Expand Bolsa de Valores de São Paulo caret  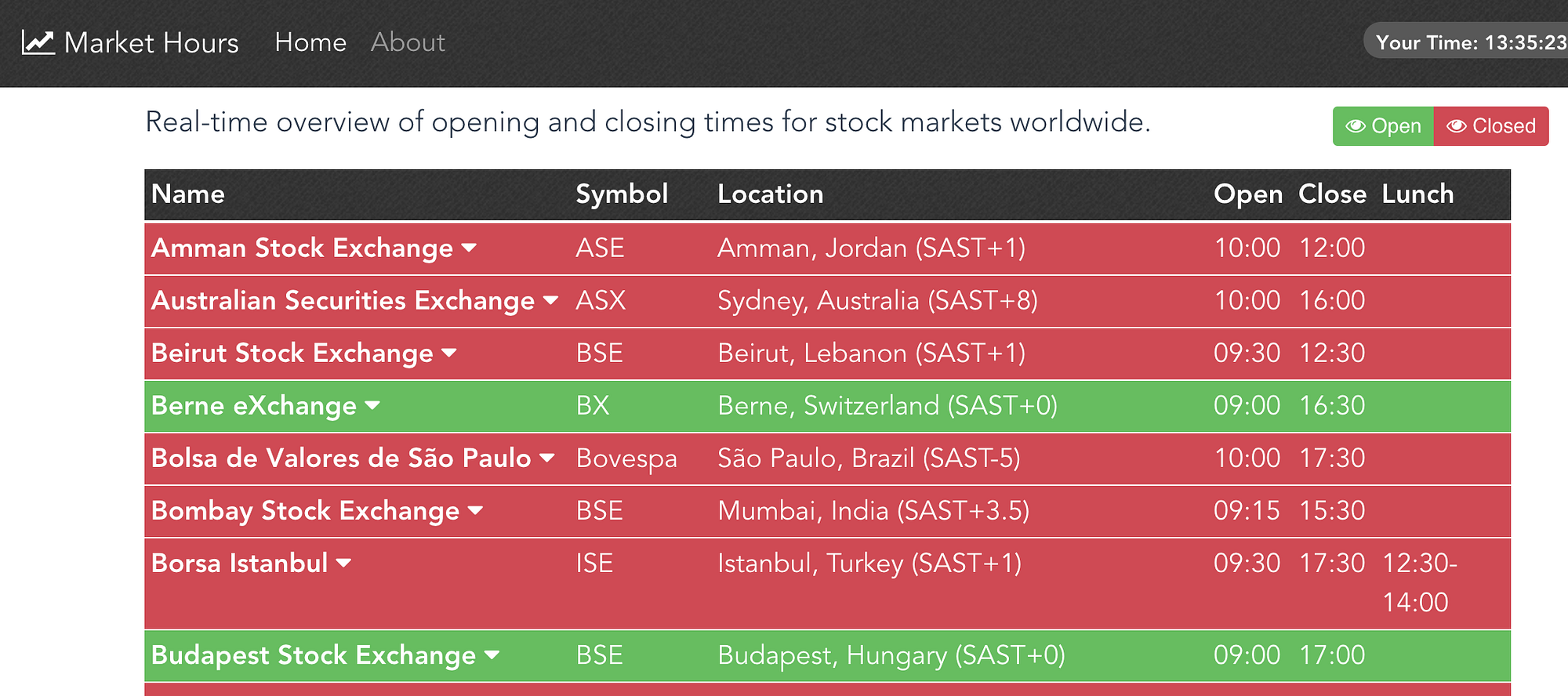pyautogui.click(x=547, y=459)
